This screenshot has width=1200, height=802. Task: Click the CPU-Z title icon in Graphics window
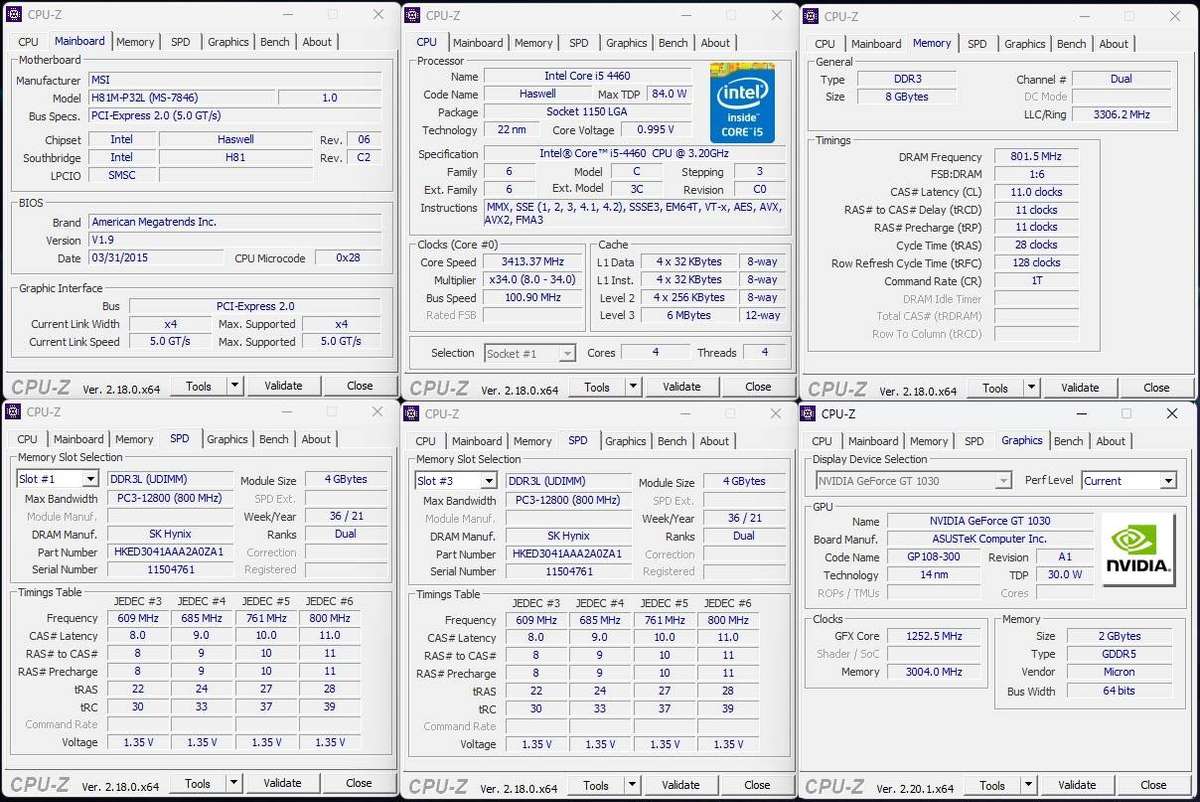point(808,413)
